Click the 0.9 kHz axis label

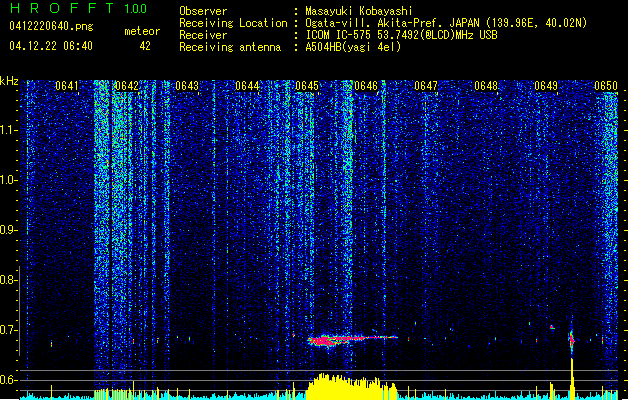9,230
